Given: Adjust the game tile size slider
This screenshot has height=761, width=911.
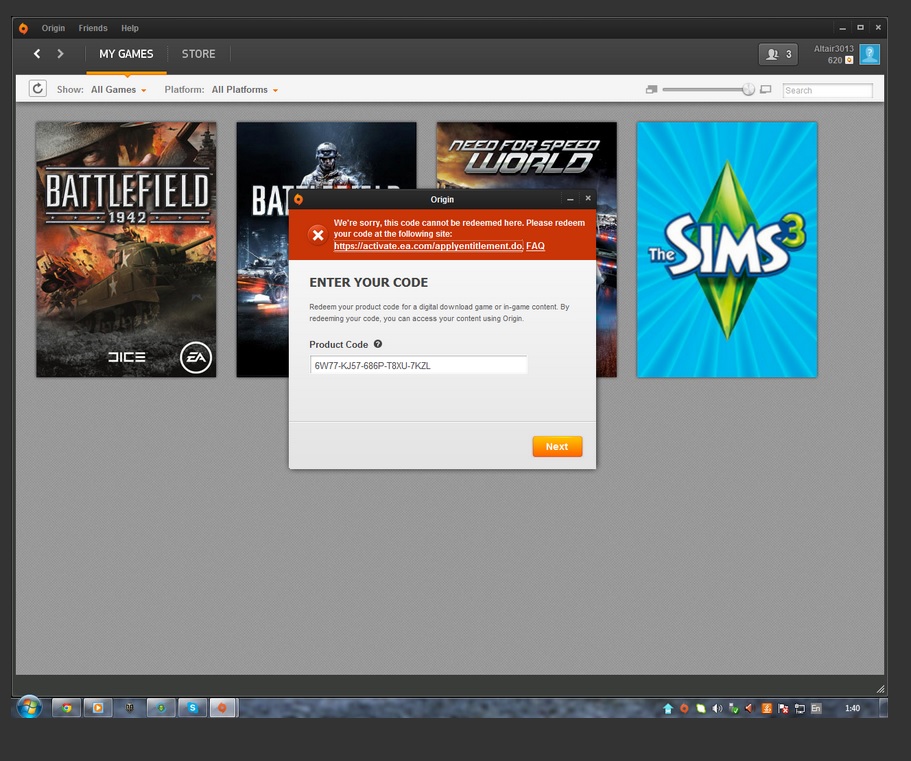Looking at the screenshot, I should (x=748, y=89).
